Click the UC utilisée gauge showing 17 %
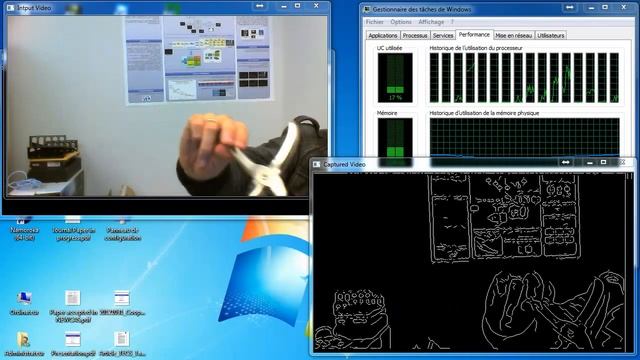Viewport: 640px width, 360px height. [395, 78]
